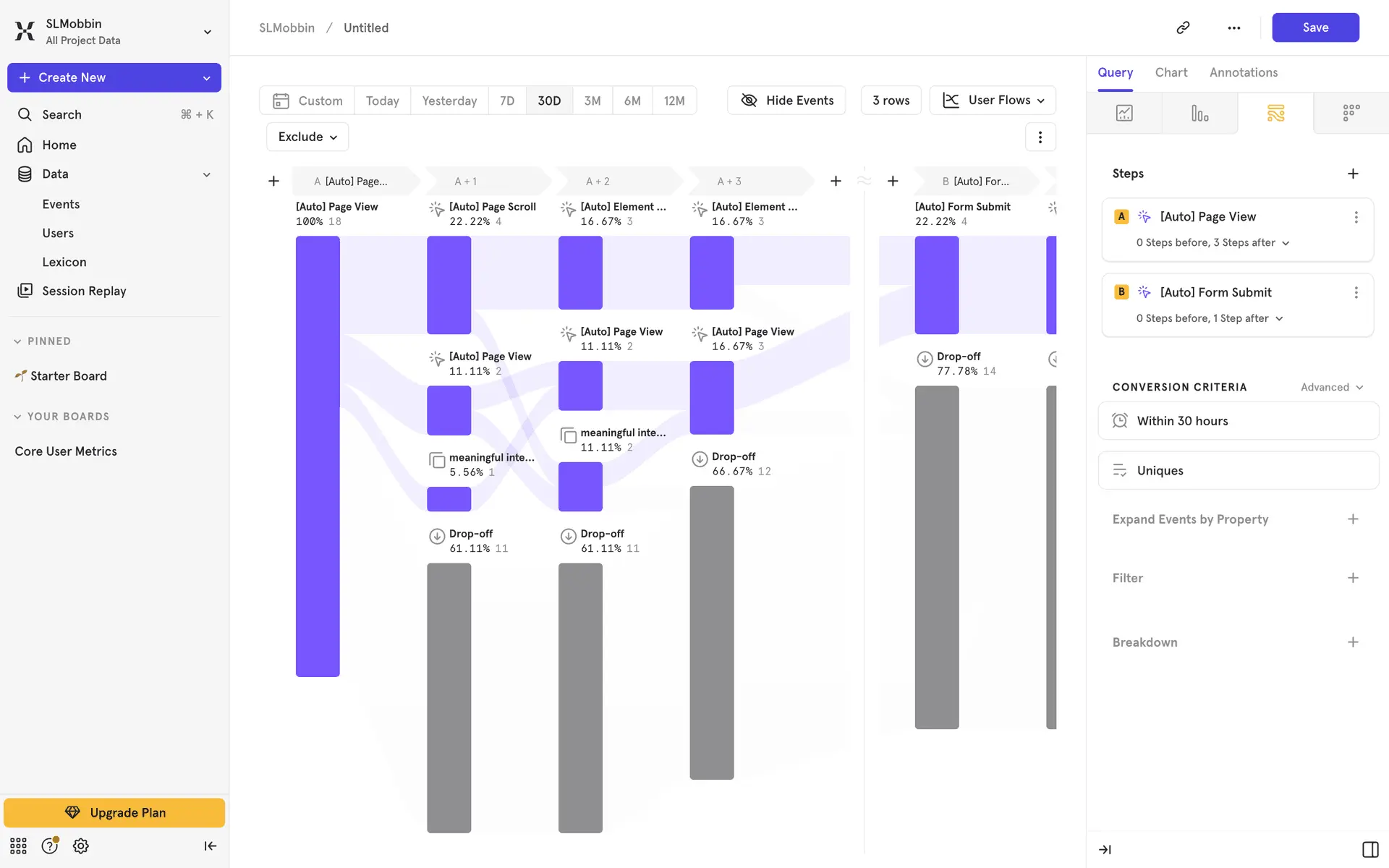
Task: Select the Insights line chart icon
Action: [1124, 114]
